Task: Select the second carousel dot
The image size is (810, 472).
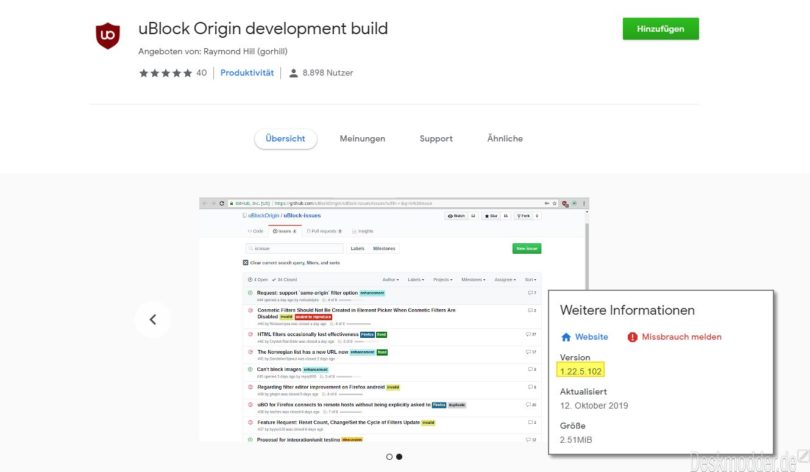Action: (x=399, y=457)
